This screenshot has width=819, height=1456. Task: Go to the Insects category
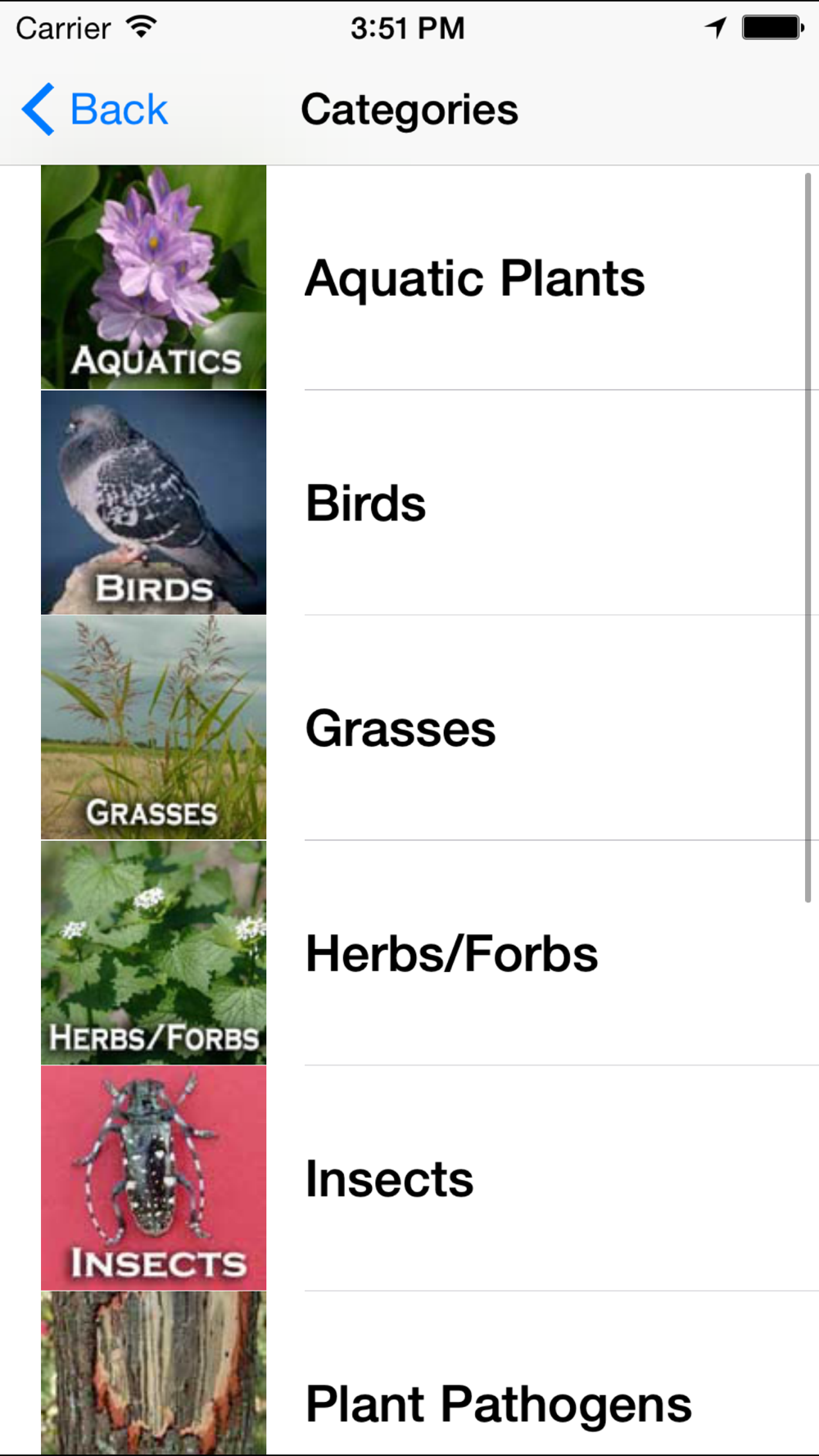[x=389, y=1179]
